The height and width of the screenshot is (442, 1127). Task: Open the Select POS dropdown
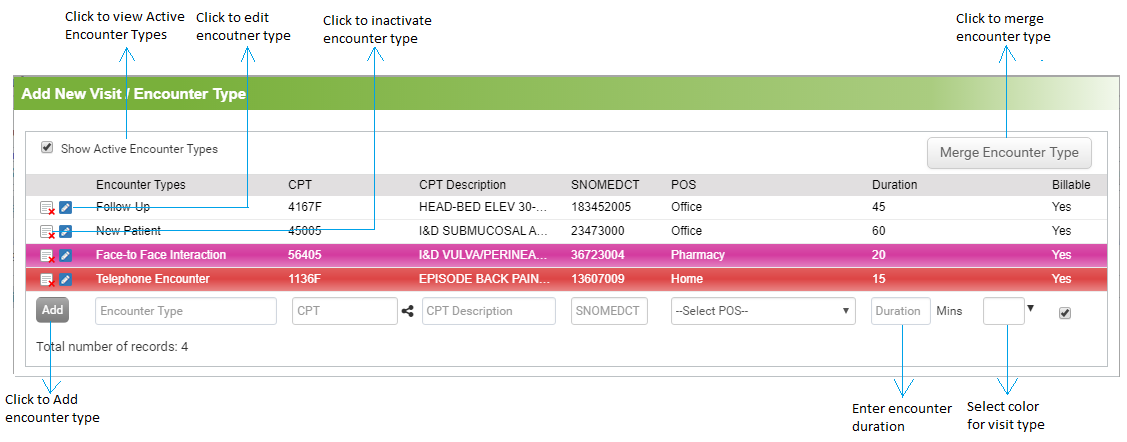[x=763, y=311]
